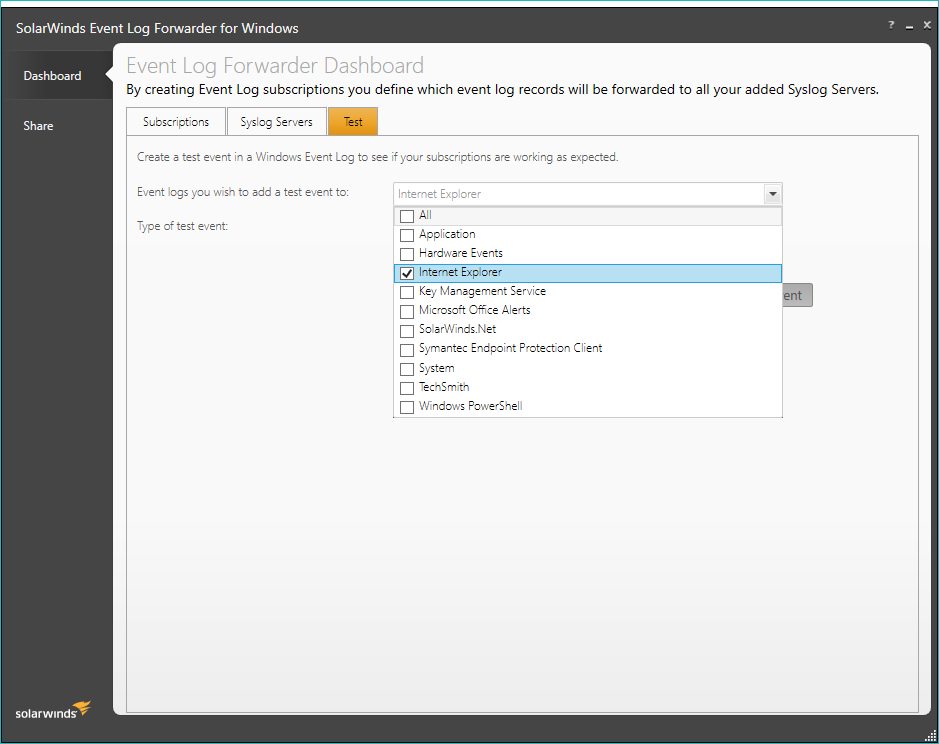This screenshot has height=744, width=939.
Task: Enable Symantec Endpoint Protection Client checkbox
Action: (407, 350)
